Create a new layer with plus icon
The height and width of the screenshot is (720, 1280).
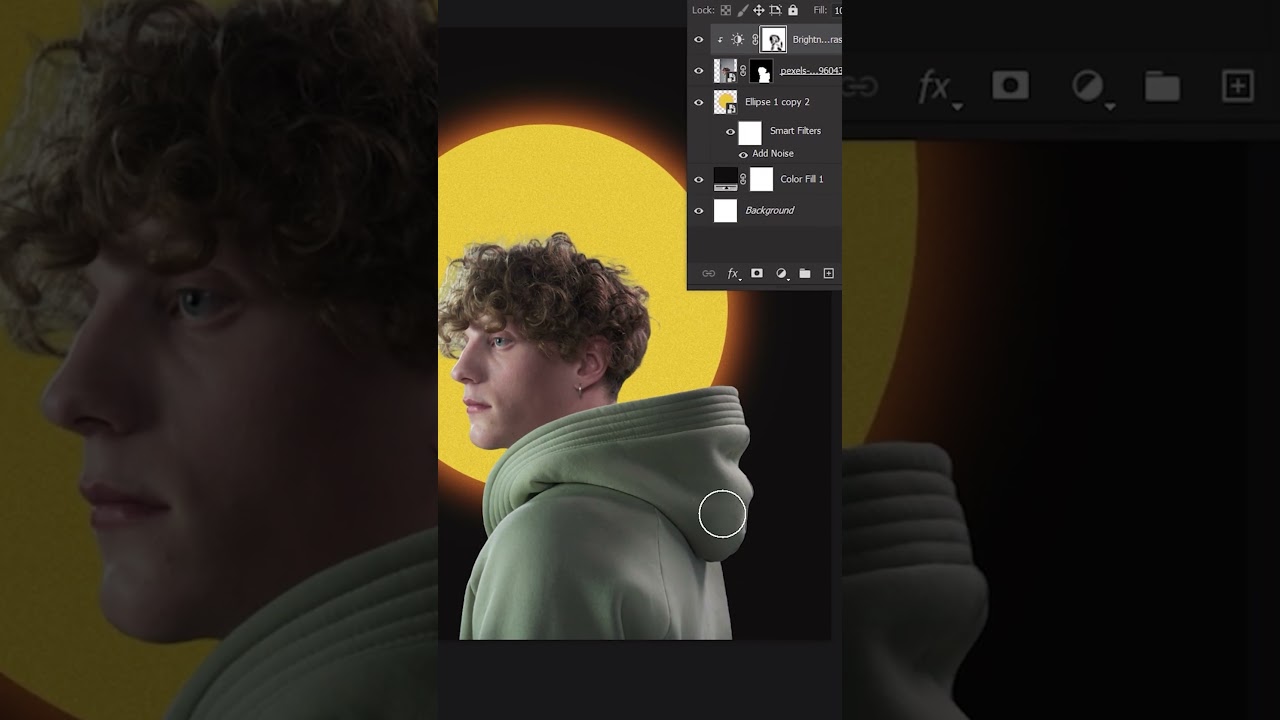click(828, 273)
